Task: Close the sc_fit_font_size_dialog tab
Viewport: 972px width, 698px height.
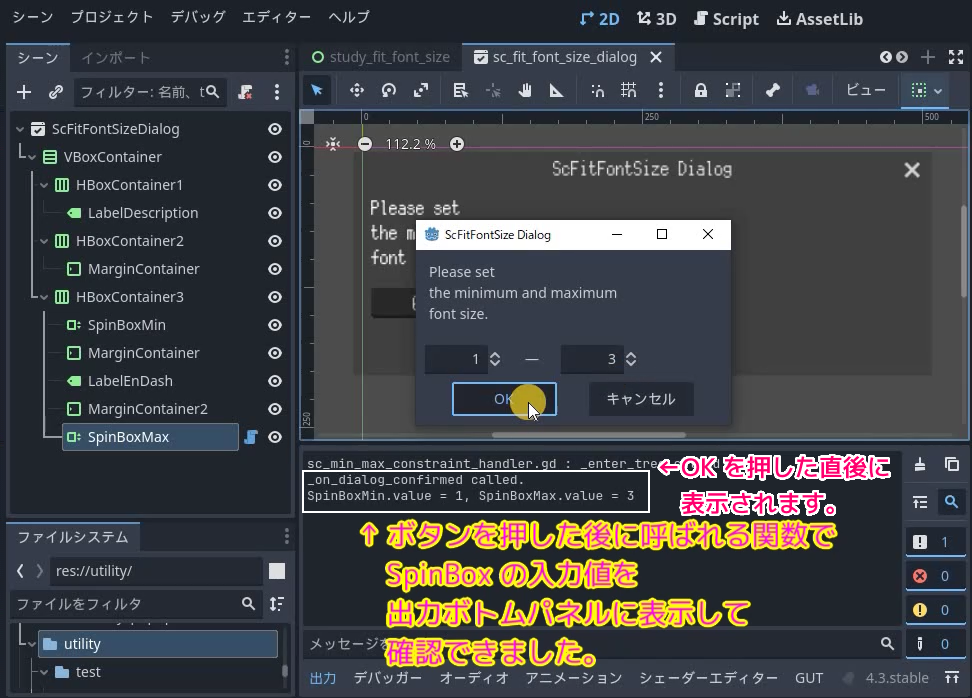Action: (656, 58)
